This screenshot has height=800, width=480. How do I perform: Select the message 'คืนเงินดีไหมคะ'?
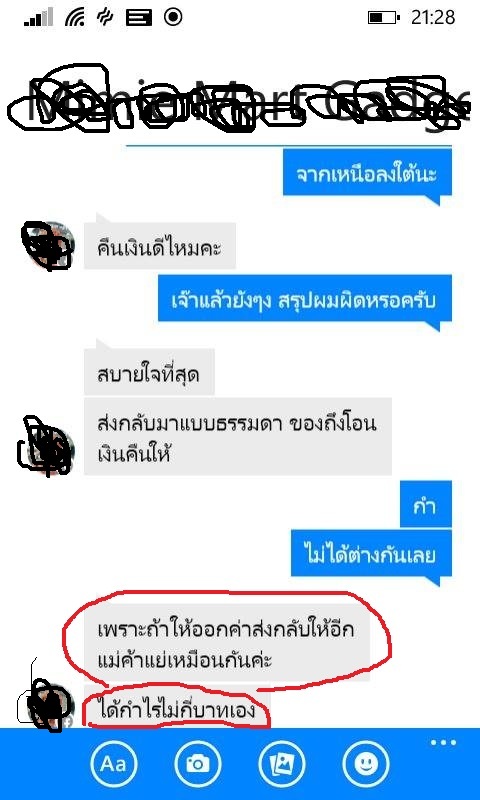[x=160, y=246]
